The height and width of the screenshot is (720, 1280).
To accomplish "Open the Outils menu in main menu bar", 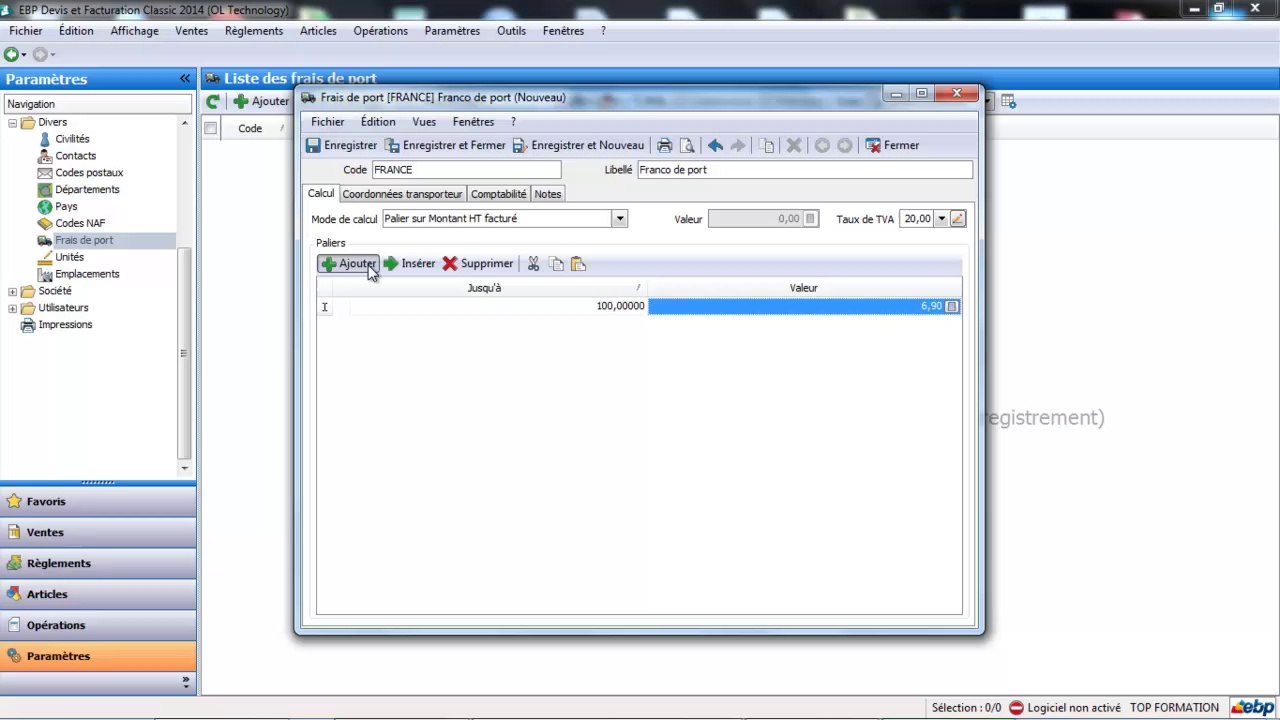I will coord(511,31).
